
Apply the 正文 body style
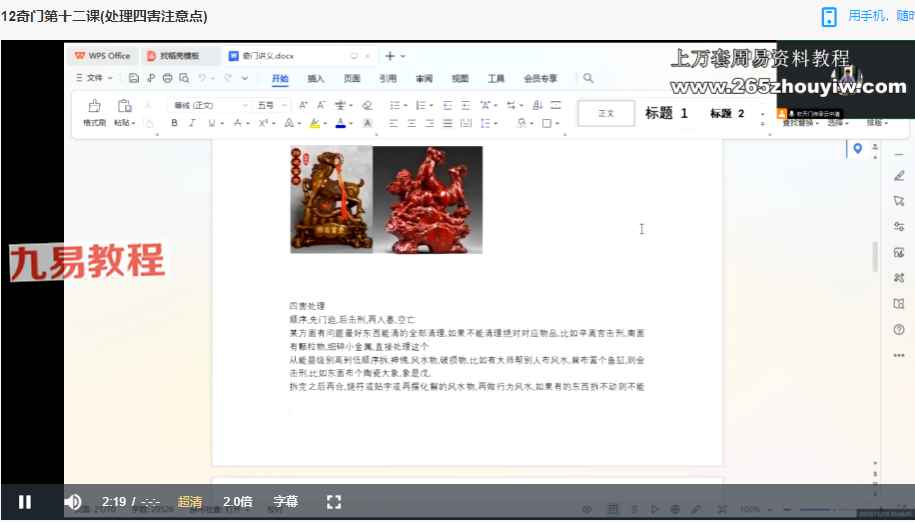coord(606,113)
